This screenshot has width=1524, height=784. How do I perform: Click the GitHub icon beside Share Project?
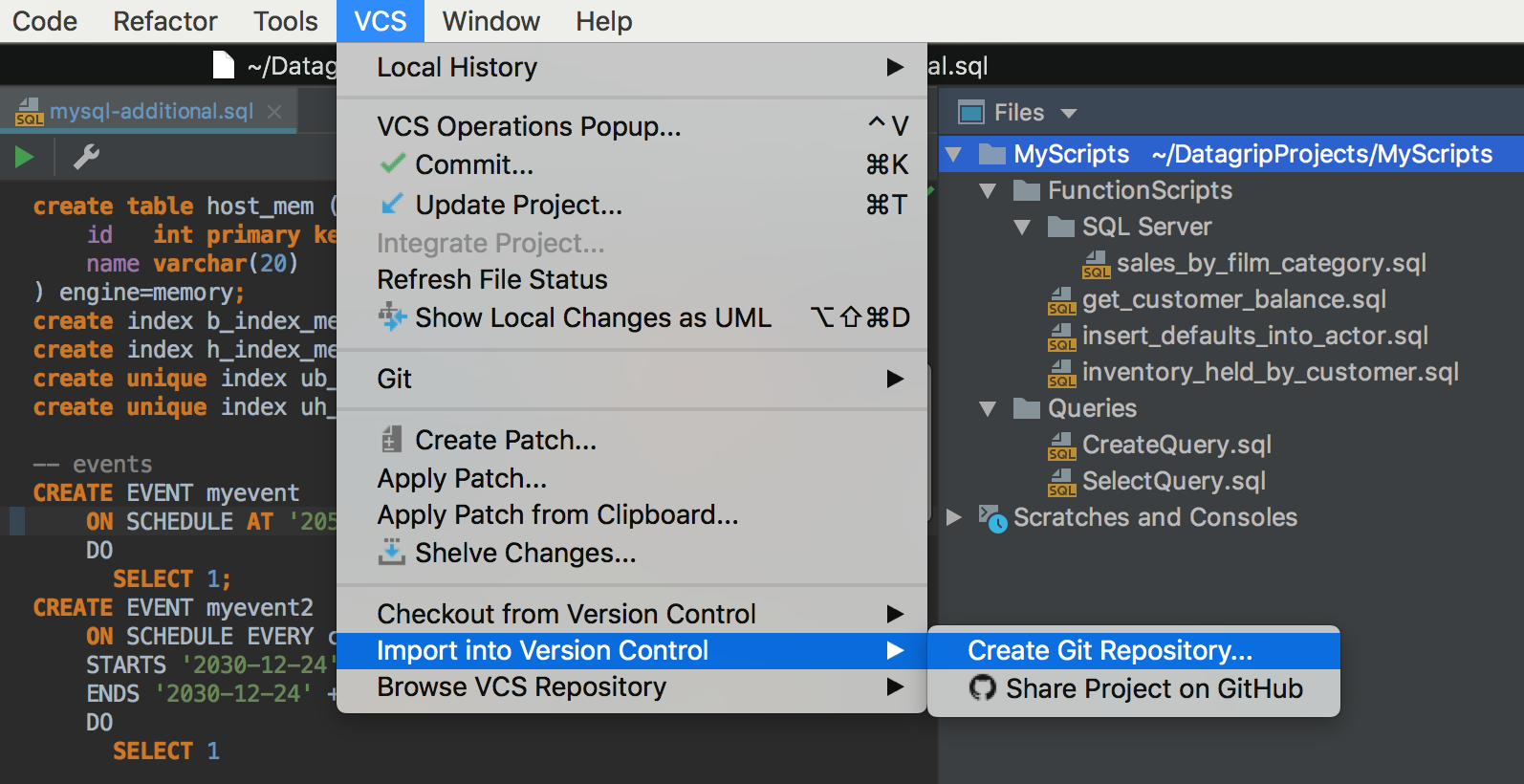[982, 687]
